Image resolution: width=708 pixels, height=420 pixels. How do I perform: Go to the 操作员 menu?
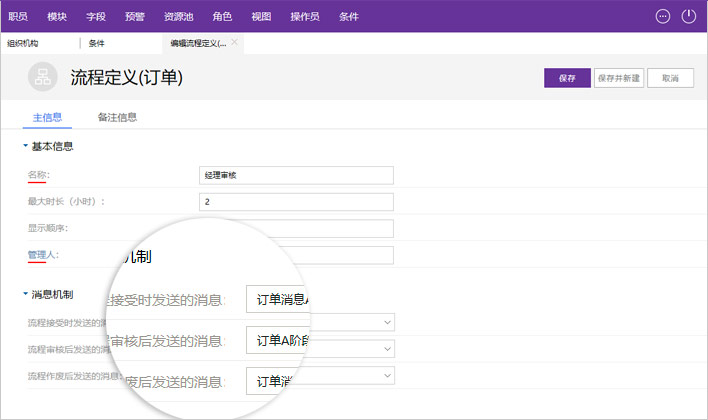tap(305, 16)
